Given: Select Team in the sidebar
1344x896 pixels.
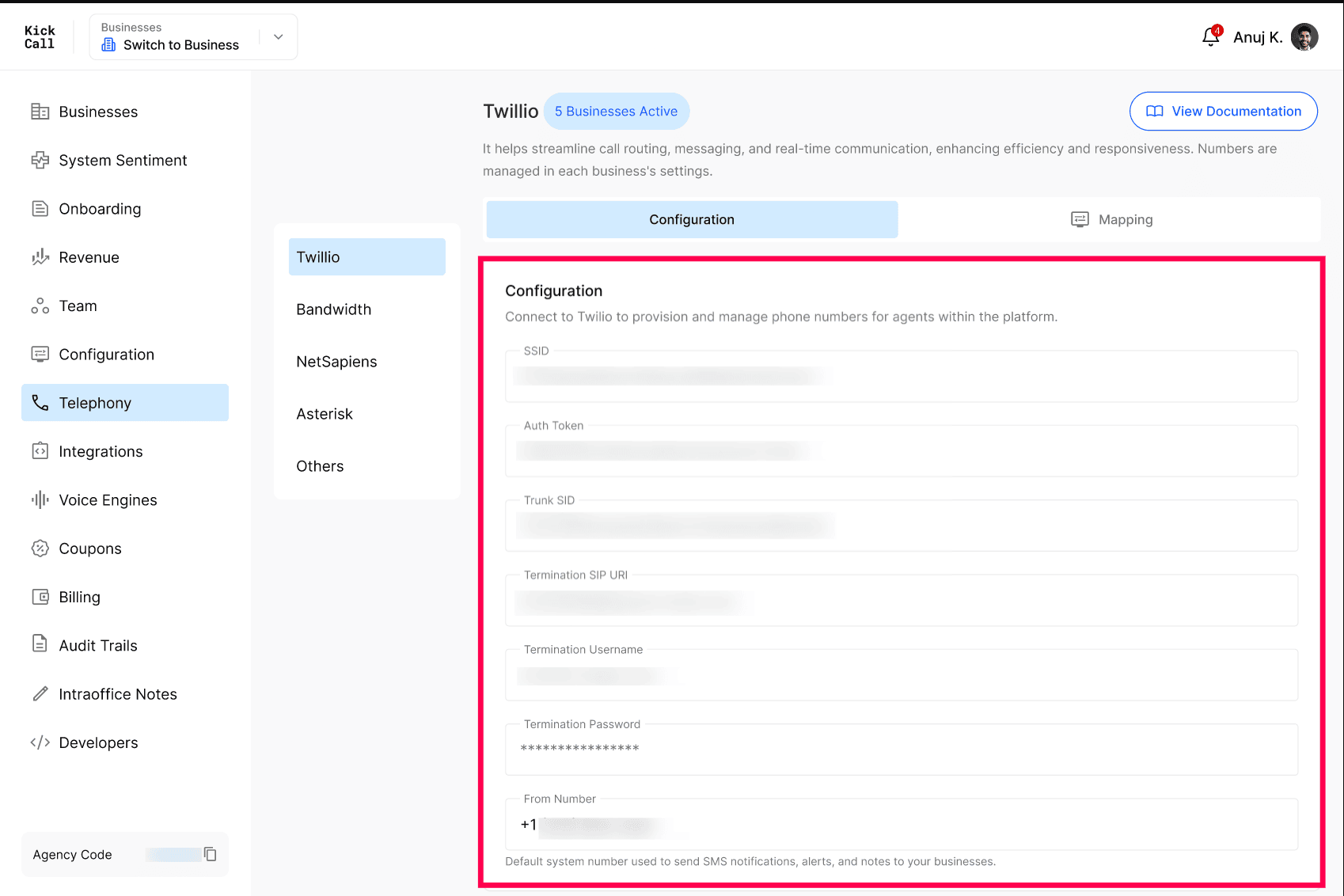Looking at the screenshot, I should [125, 306].
